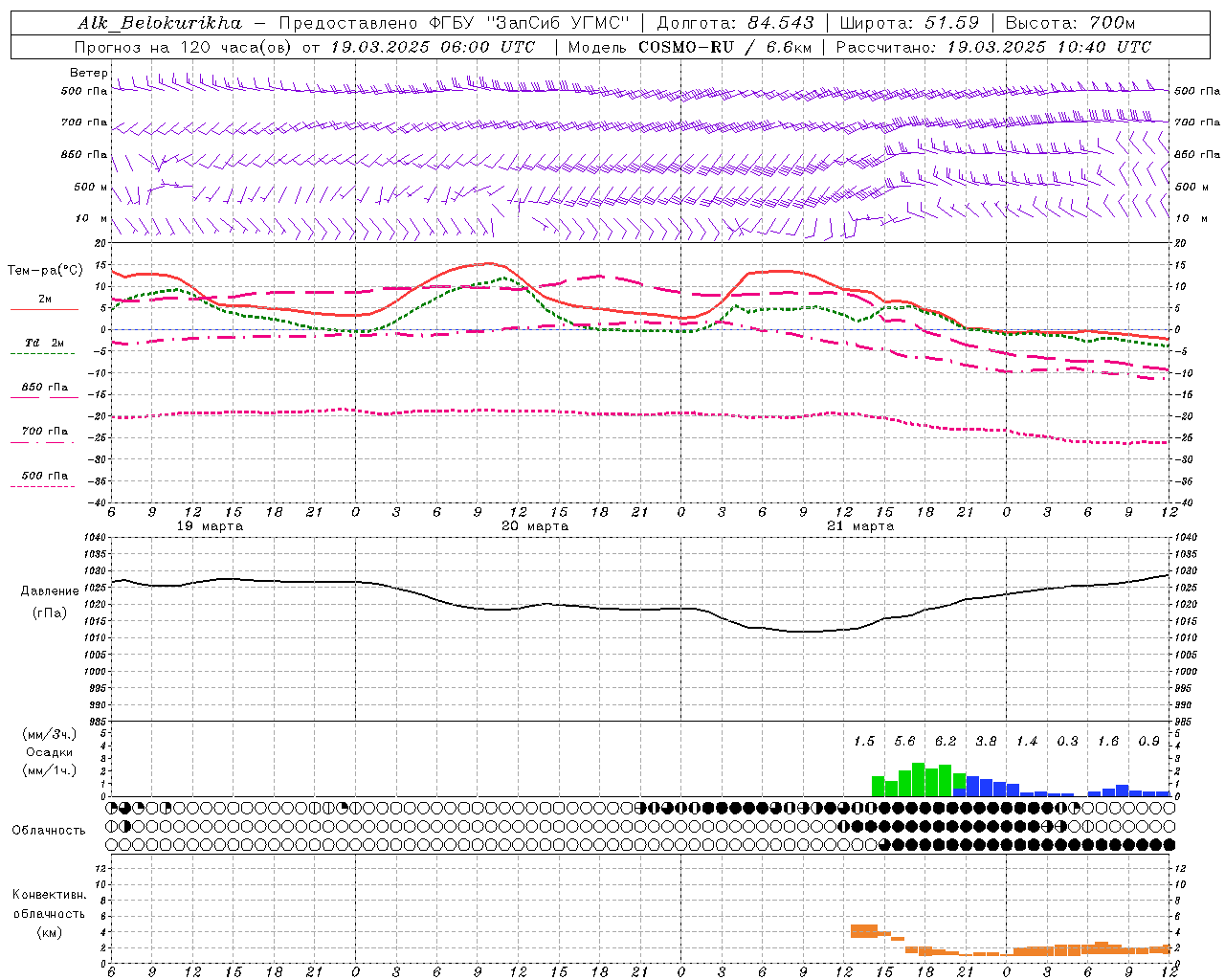The width and height of the screenshot is (1225, 980).
Task: Click the Ветер wind panel label
Action: [88, 73]
